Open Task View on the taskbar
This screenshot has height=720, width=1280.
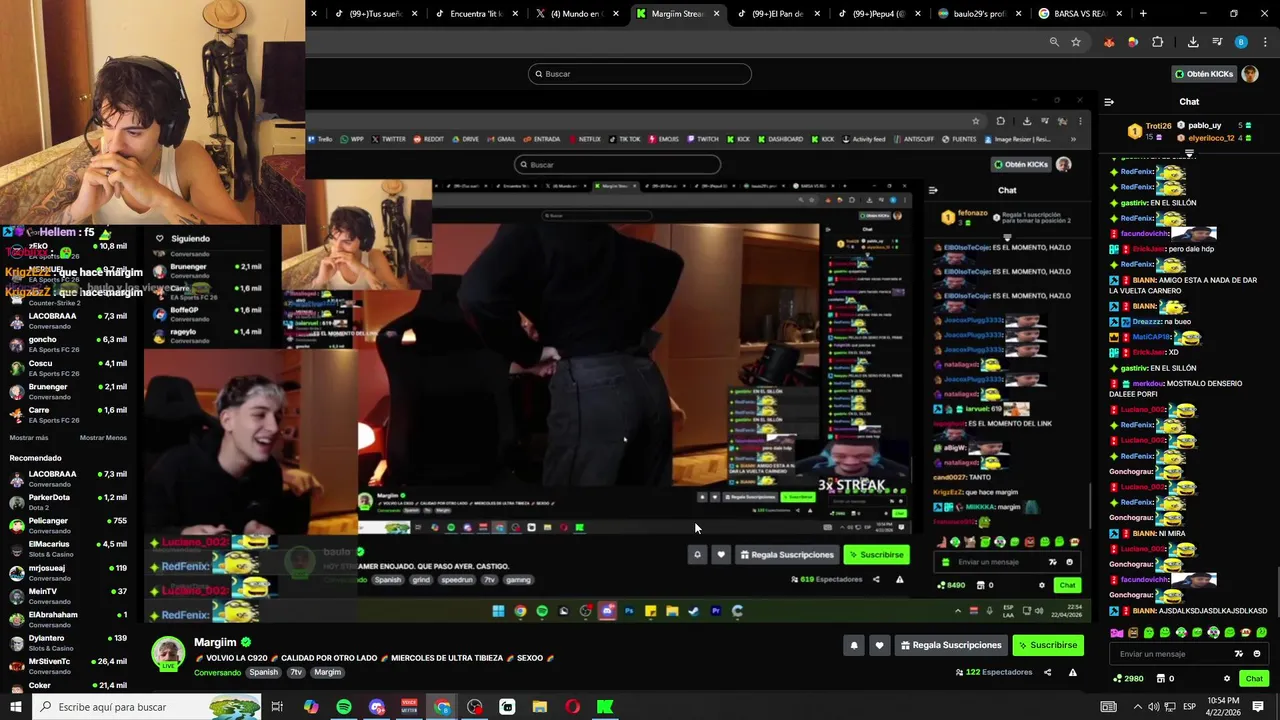tap(277, 707)
